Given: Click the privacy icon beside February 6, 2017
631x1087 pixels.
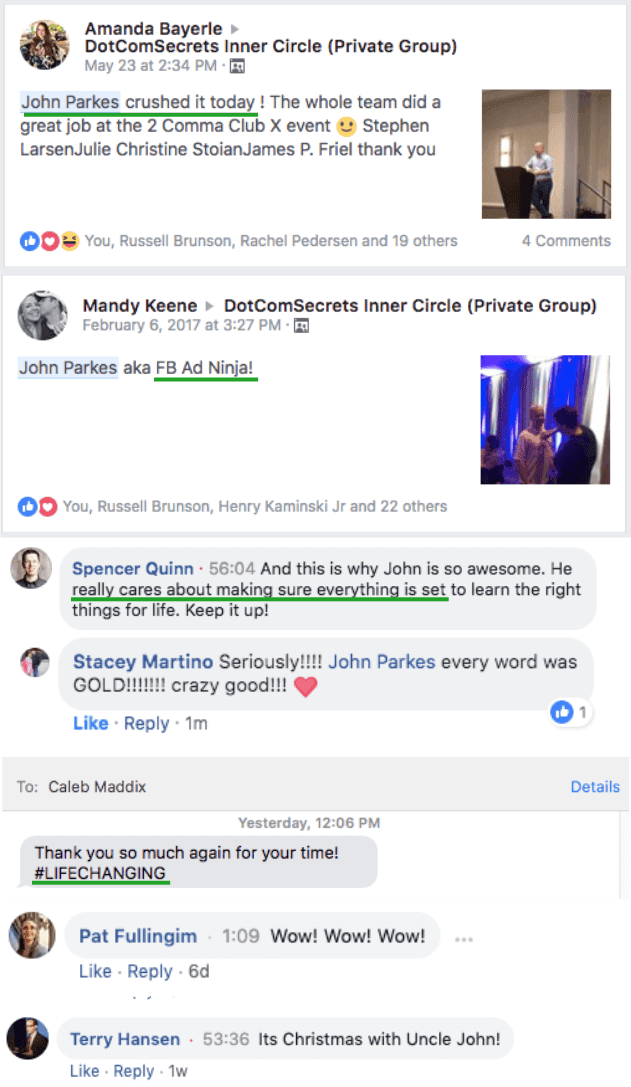Looking at the screenshot, I should (301, 326).
